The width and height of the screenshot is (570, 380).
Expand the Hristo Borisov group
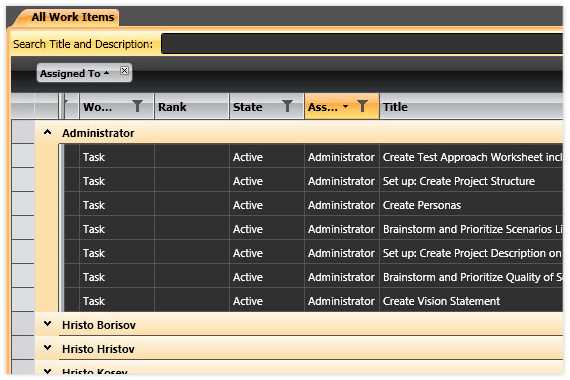47,324
